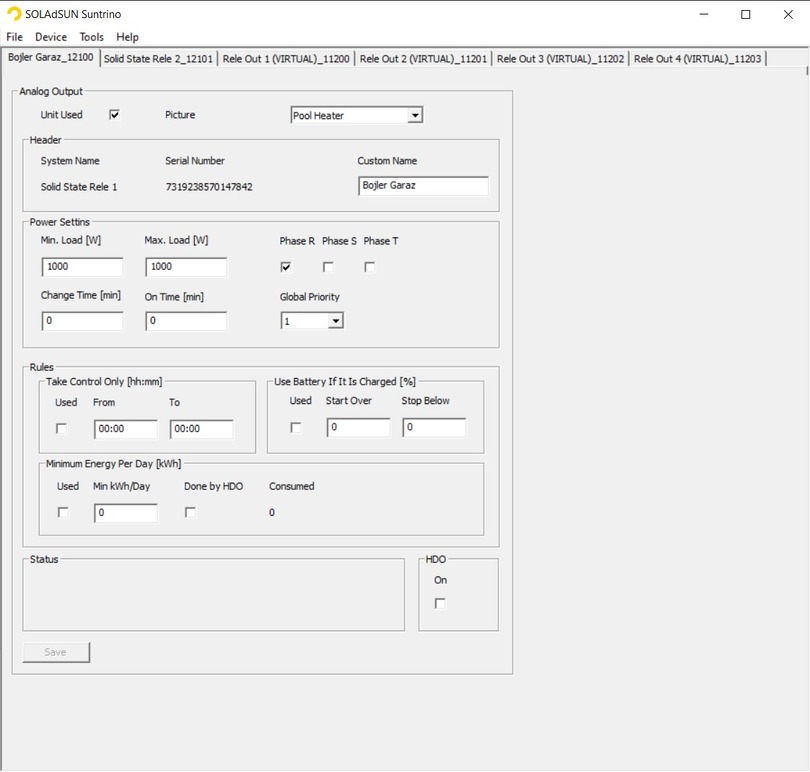The height and width of the screenshot is (772, 810).
Task: Switch to Bojler Garaz_12100 tab
Action: pos(51,57)
